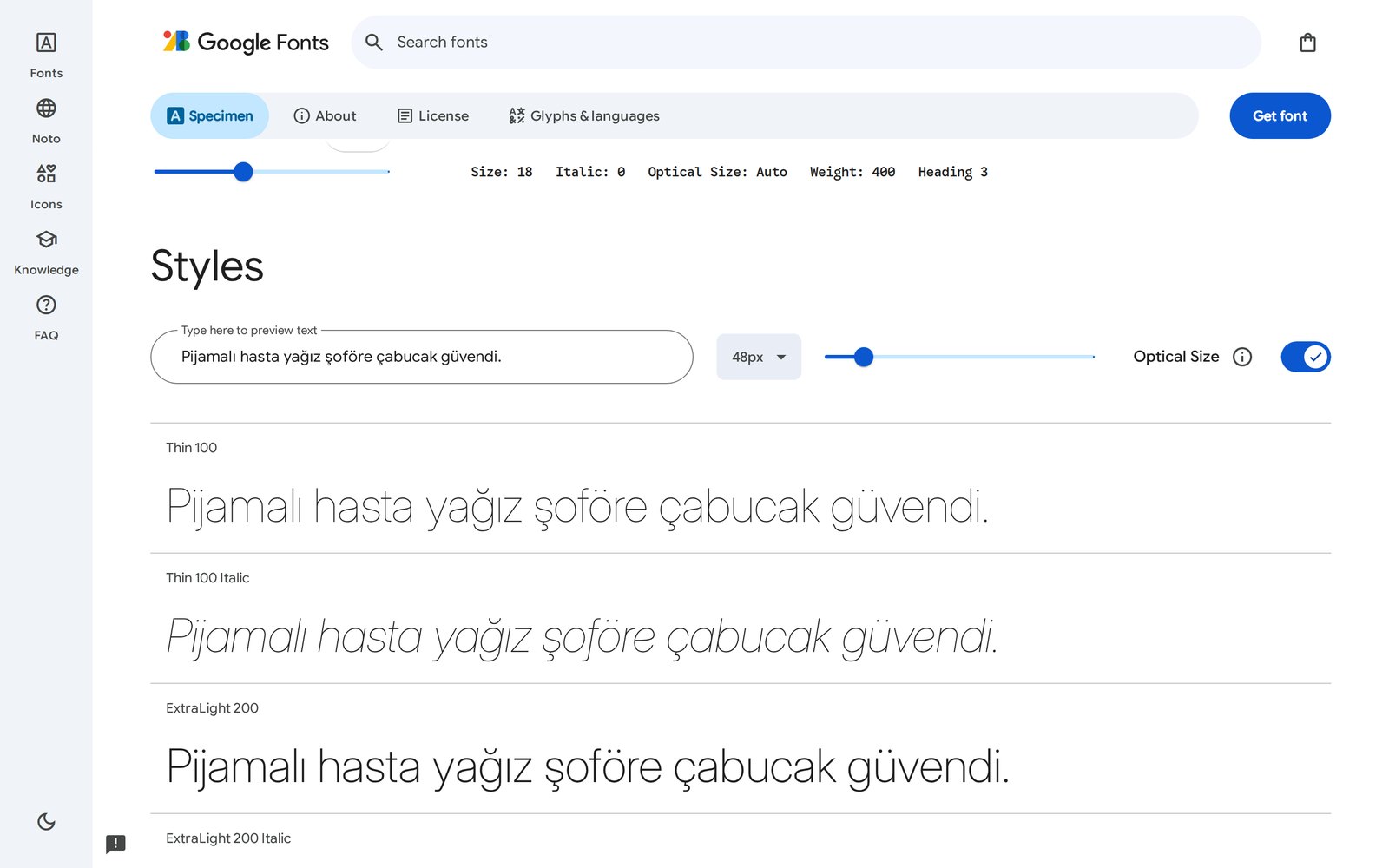This screenshot has width=1389, height=868.
Task: Click the 'Italic: 0' readout
Action: click(590, 172)
